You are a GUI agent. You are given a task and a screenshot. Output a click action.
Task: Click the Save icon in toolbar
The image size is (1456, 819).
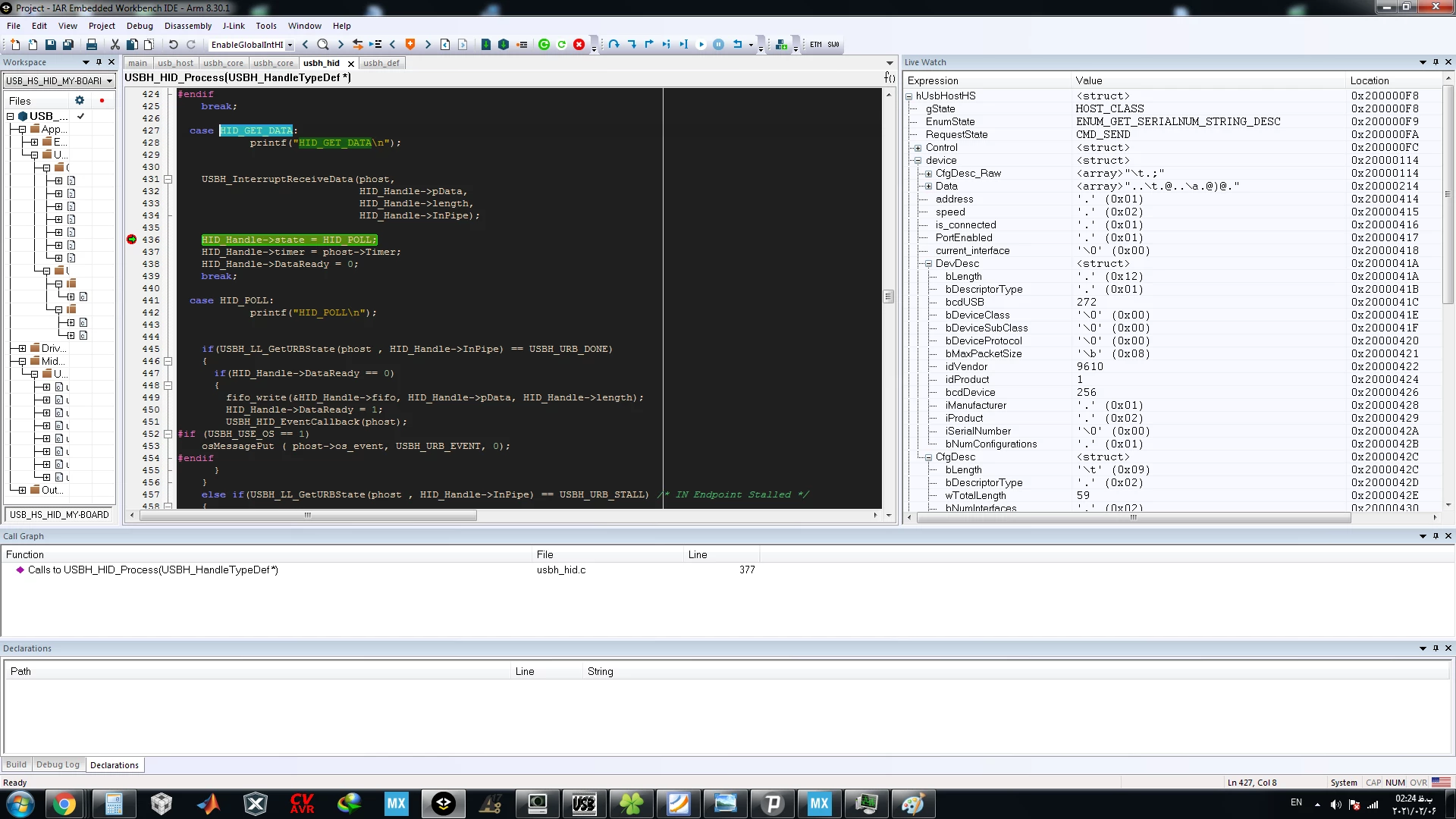pyautogui.click(x=50, y=45)
